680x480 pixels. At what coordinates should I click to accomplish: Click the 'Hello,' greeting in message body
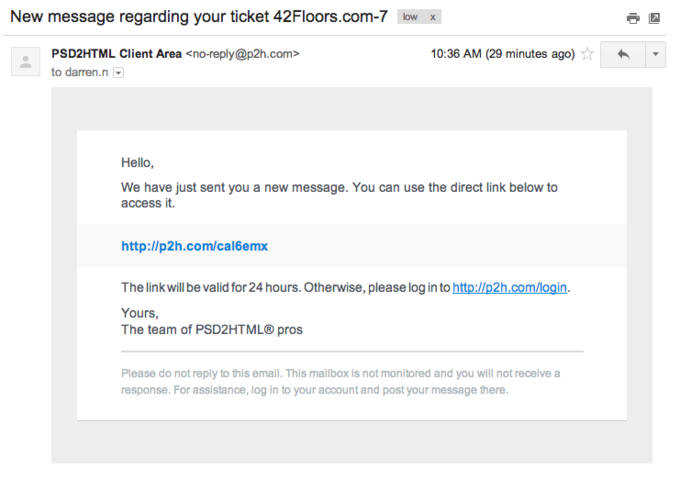(137, 163)
